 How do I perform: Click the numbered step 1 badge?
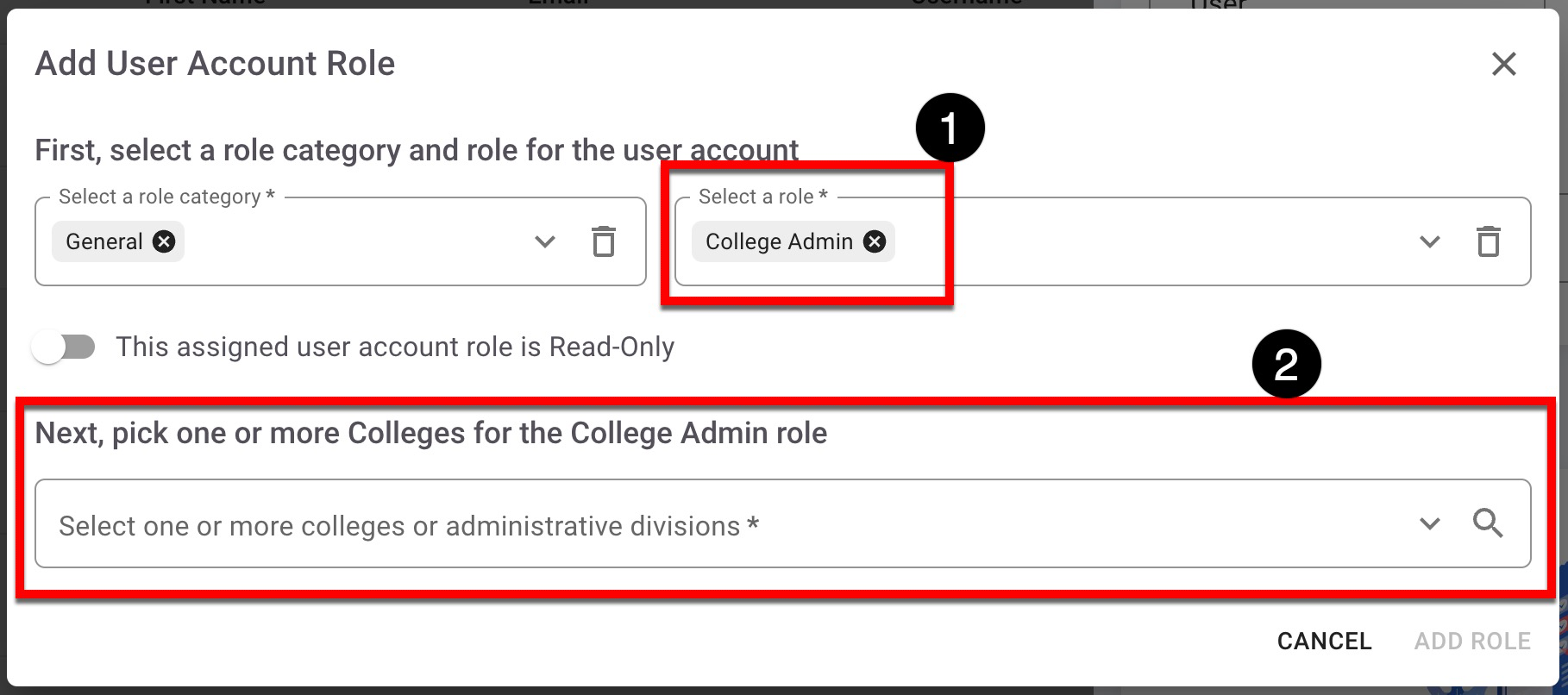(x=950, y=128)
